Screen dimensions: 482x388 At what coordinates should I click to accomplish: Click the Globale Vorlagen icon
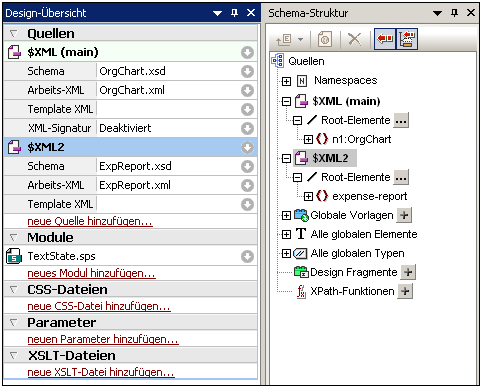(301, 215)
